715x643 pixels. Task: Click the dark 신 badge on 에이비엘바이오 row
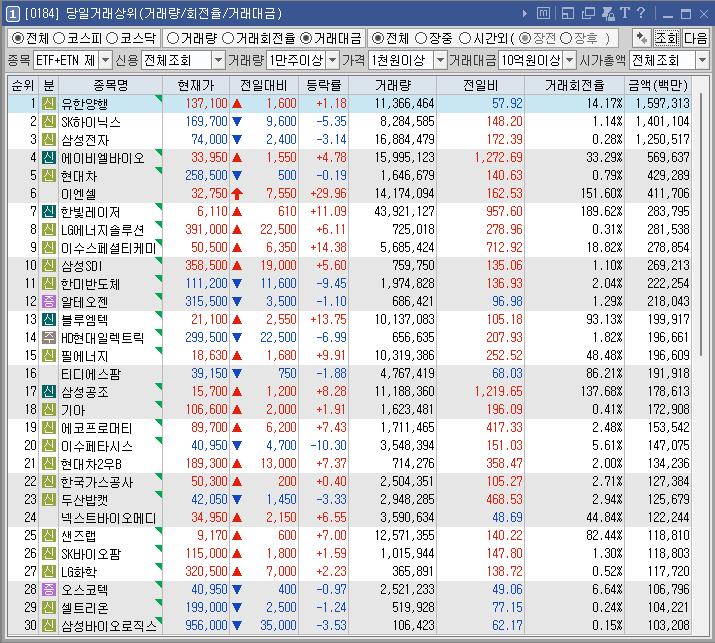[49, 158]
